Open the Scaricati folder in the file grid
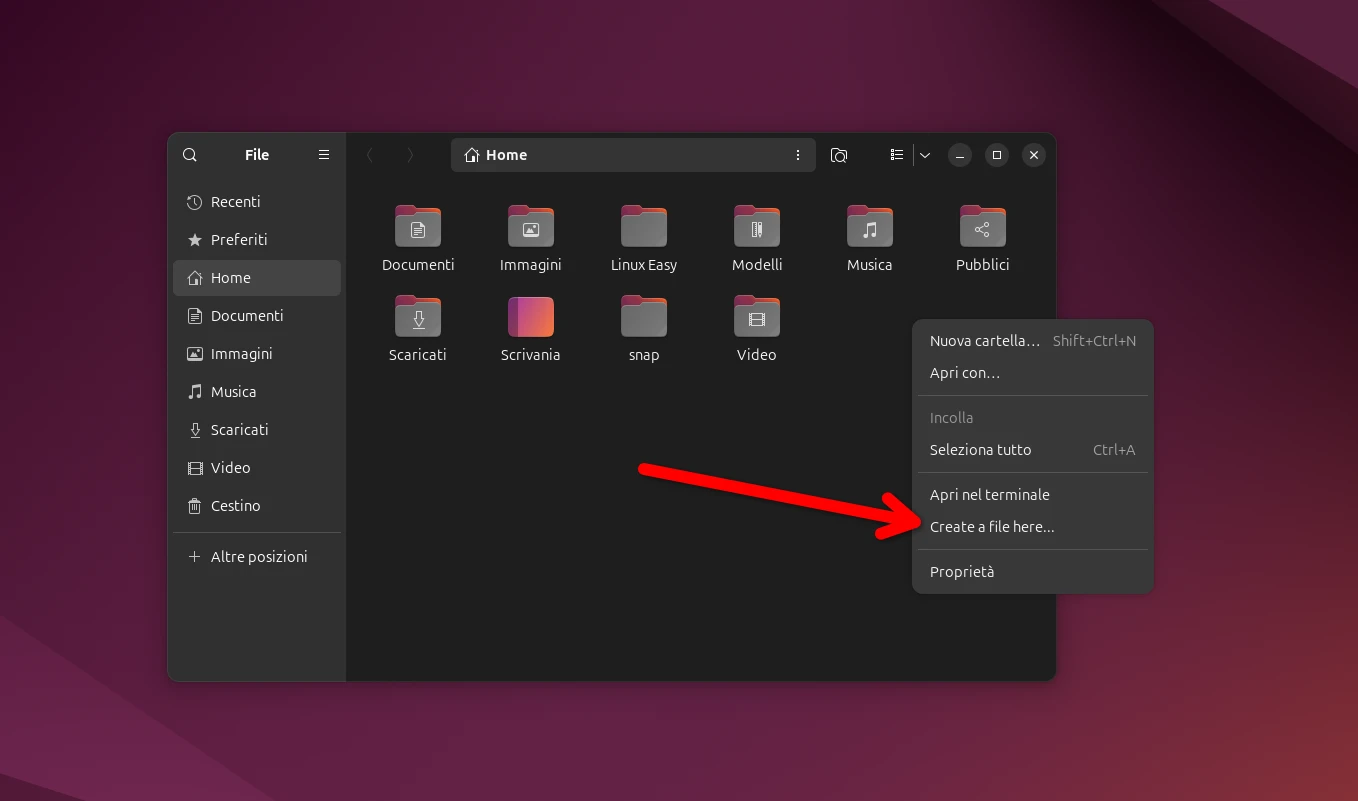This screenshot has width=1358, height=801. coord(418,315)
